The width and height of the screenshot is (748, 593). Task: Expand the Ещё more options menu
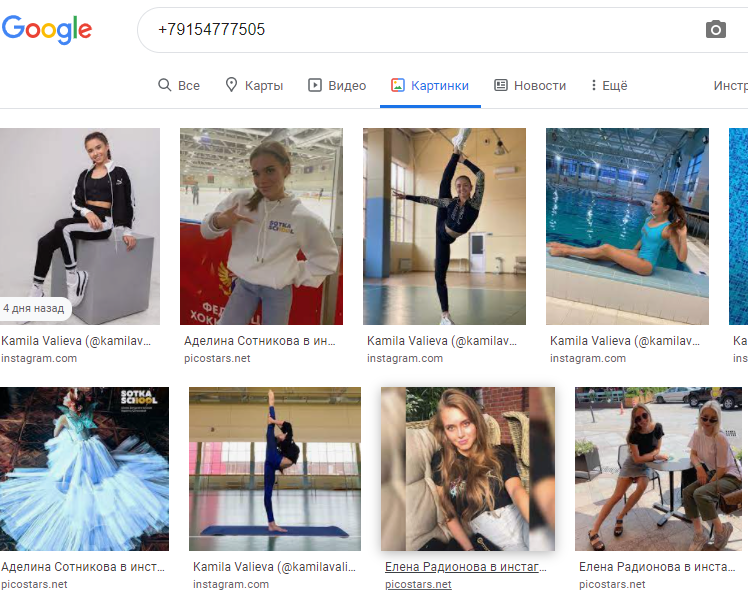point(608,86)
